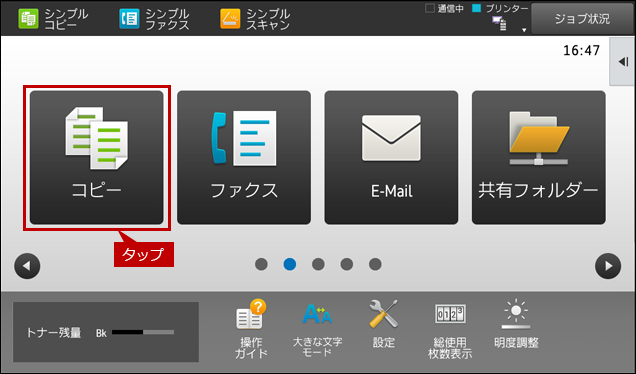The width and height of the screenshot is (636, 374).
Task: Launch シンプルスキャン from the top bar
Action: click(x=255, y=19)
